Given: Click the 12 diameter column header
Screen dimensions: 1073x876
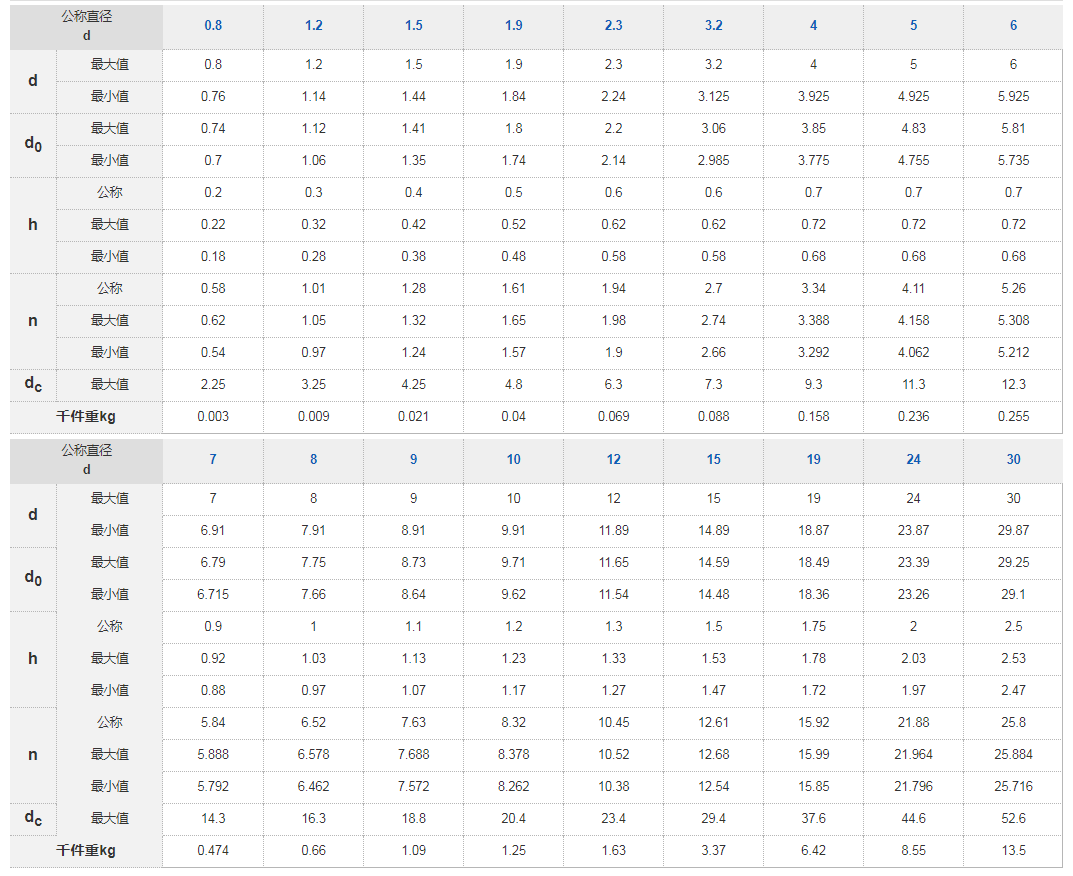Looking at the screenshot, I should pos(613,460).
